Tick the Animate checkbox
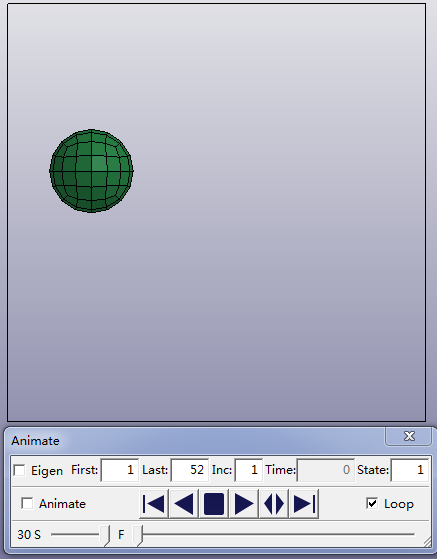437x559 pixels. (x=27, y=503)
